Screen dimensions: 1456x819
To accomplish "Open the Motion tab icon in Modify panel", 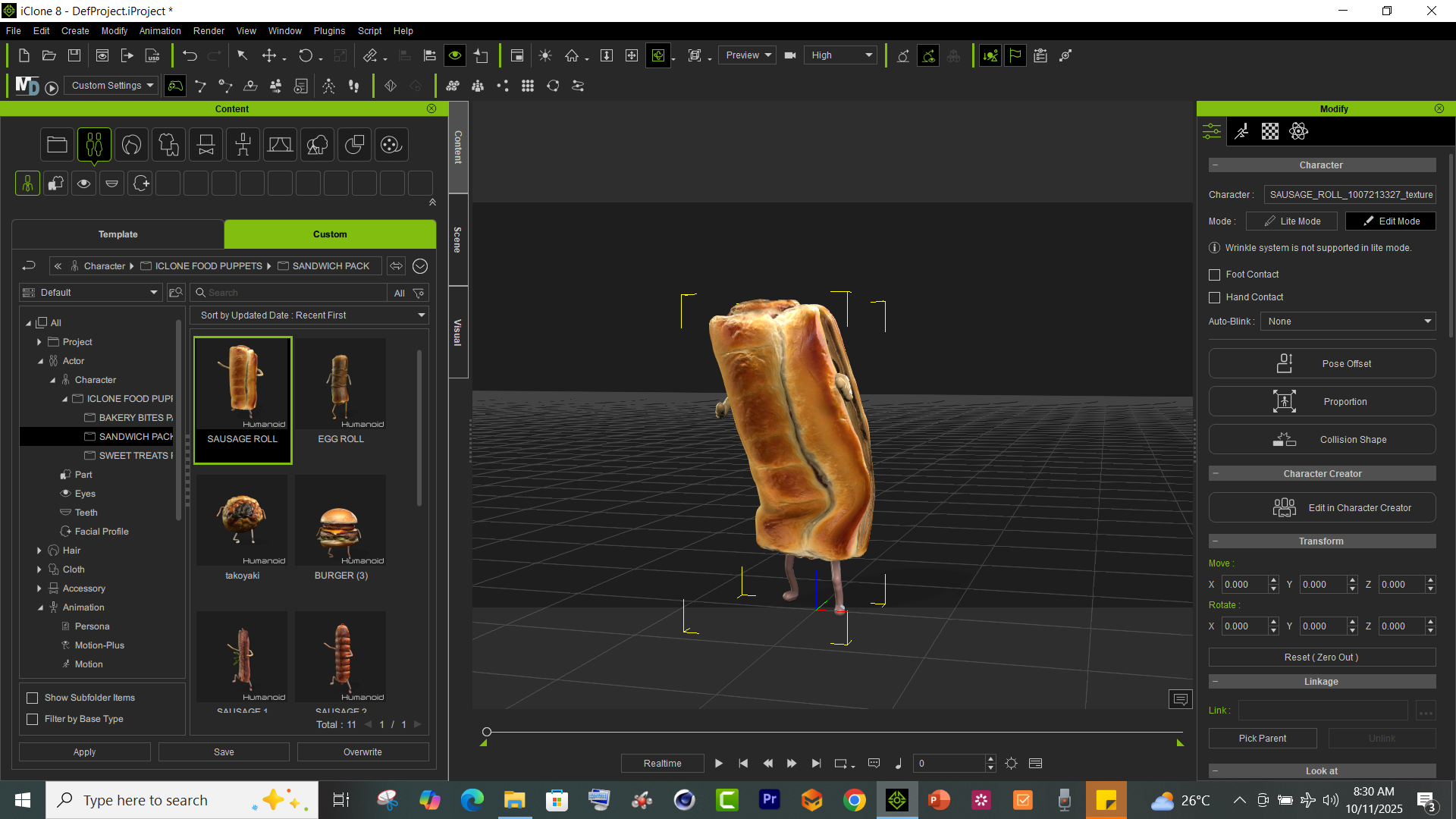I will pos(1241,131).
